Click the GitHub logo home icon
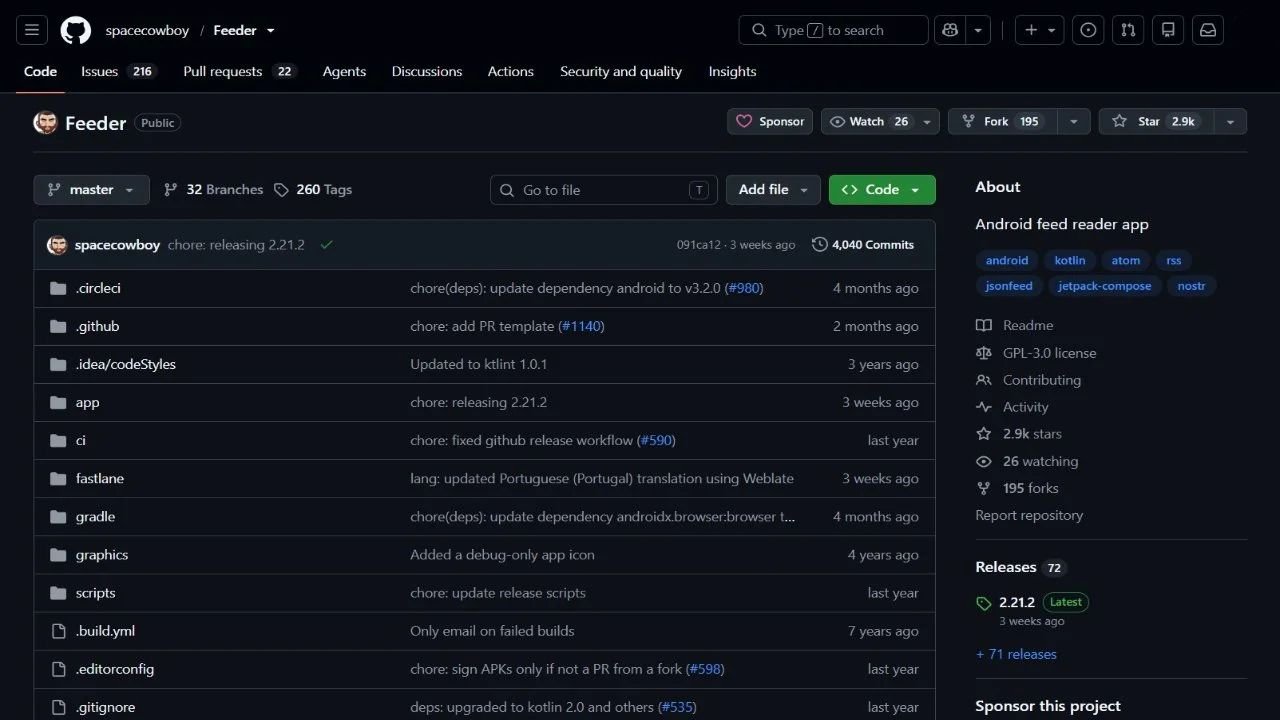1280x720 pixels. [x=76, y=30]
